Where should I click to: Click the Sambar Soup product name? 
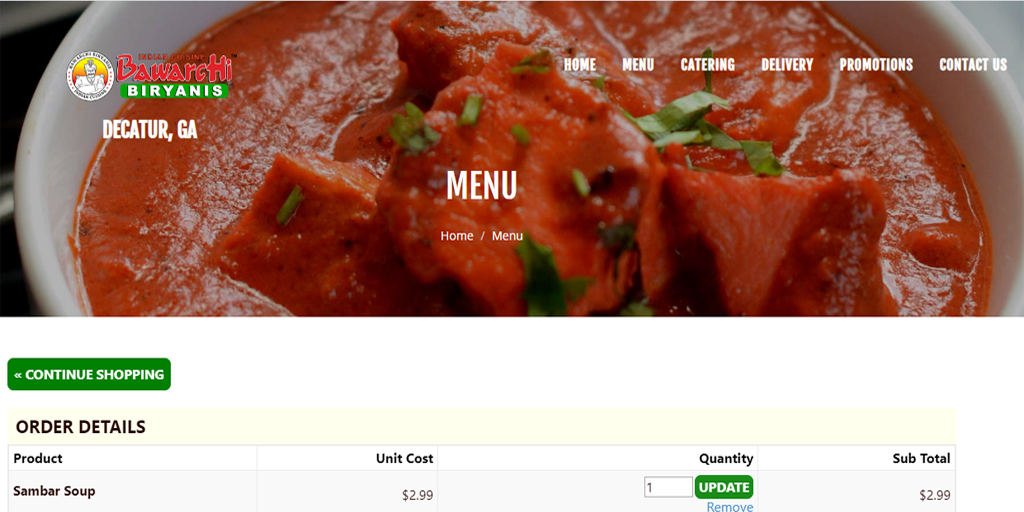point(54,491)
